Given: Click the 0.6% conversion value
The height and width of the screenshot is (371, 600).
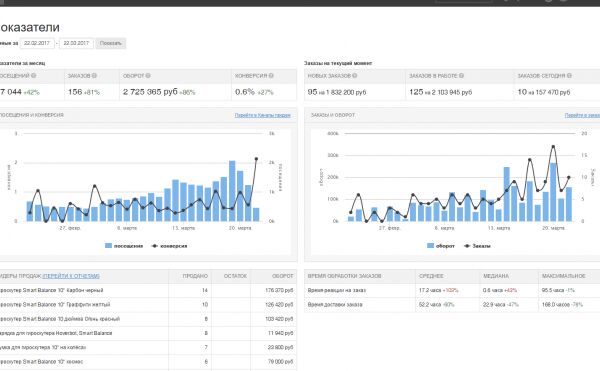Looking at the screenshot, I should click(245, 92).
